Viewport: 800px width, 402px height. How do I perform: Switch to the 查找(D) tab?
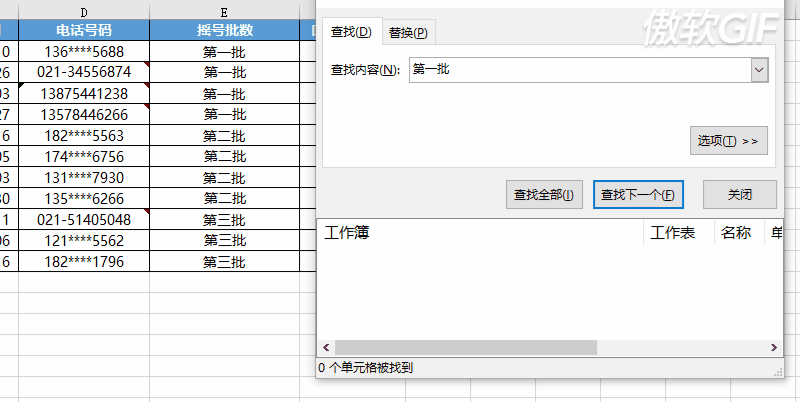point(352,32)
